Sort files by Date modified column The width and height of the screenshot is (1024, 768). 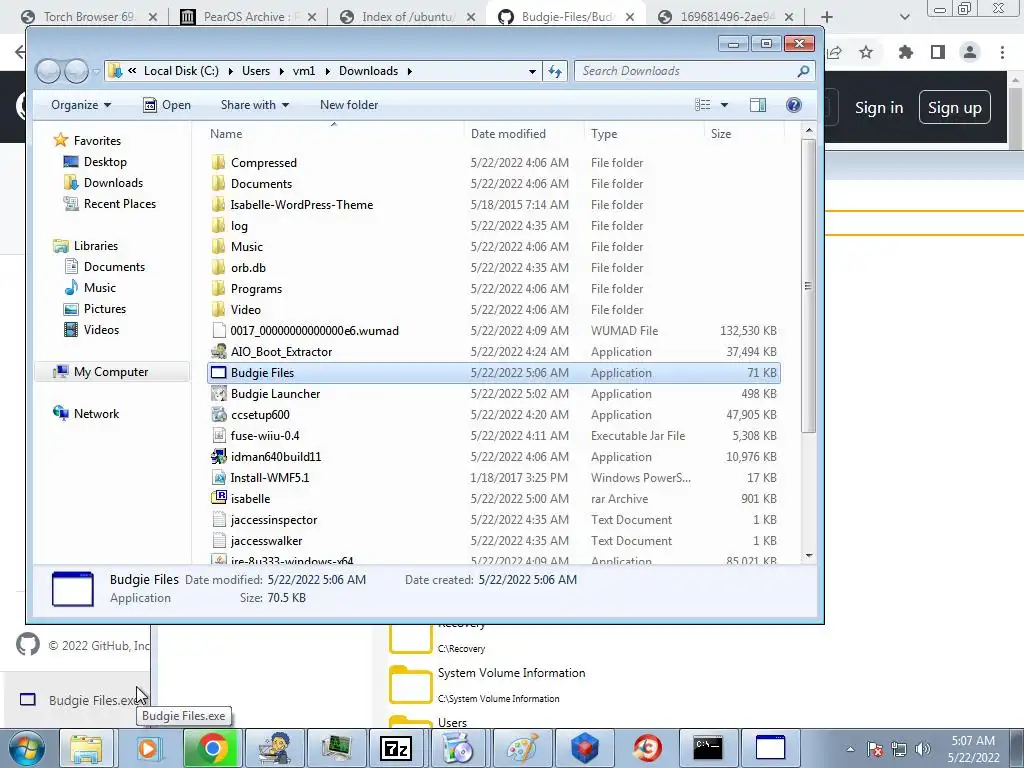pyautogui.click(x=508, y=134)
